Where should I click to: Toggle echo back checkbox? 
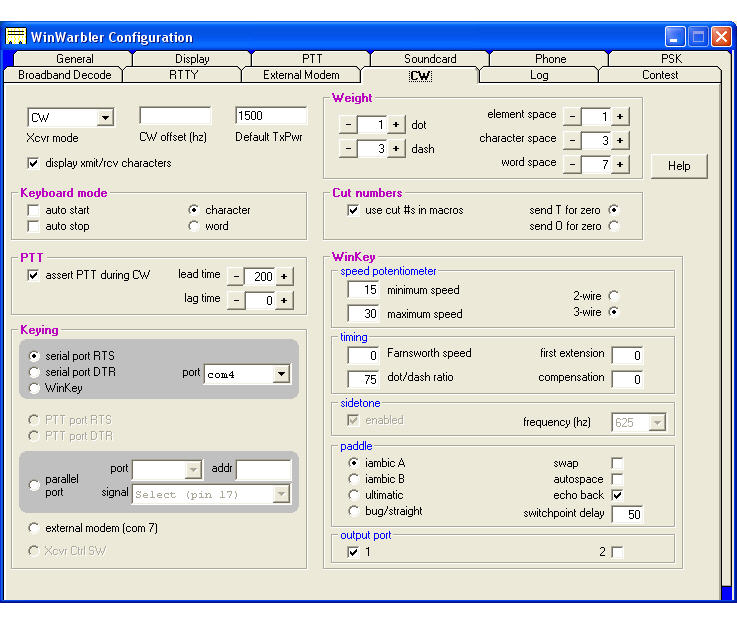click(x=617, y=495)
